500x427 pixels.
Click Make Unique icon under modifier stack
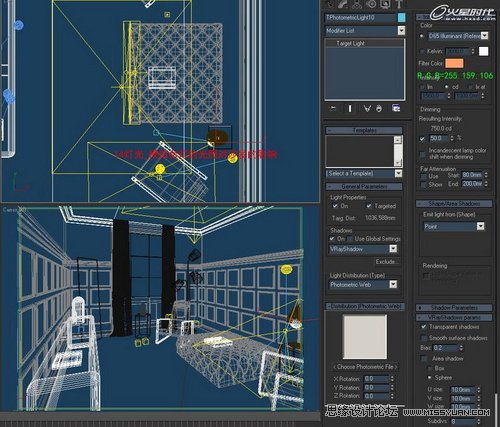tap(367, 108)
